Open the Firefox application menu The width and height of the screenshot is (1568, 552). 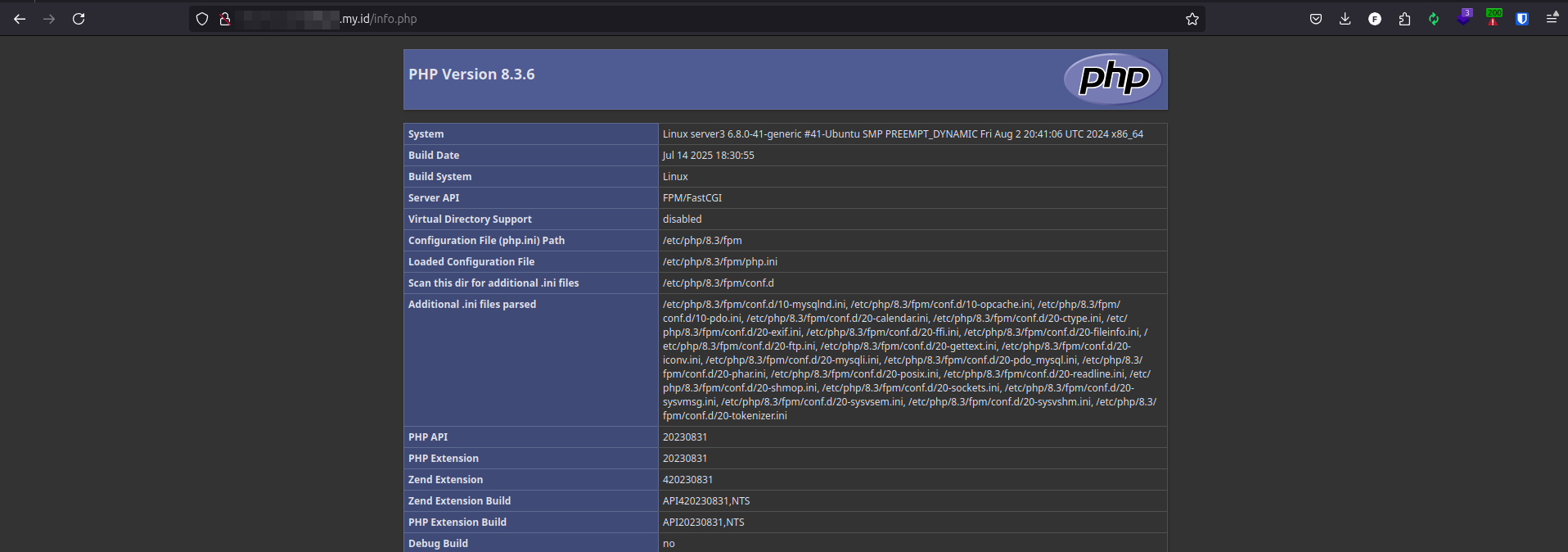(1552, 18)
